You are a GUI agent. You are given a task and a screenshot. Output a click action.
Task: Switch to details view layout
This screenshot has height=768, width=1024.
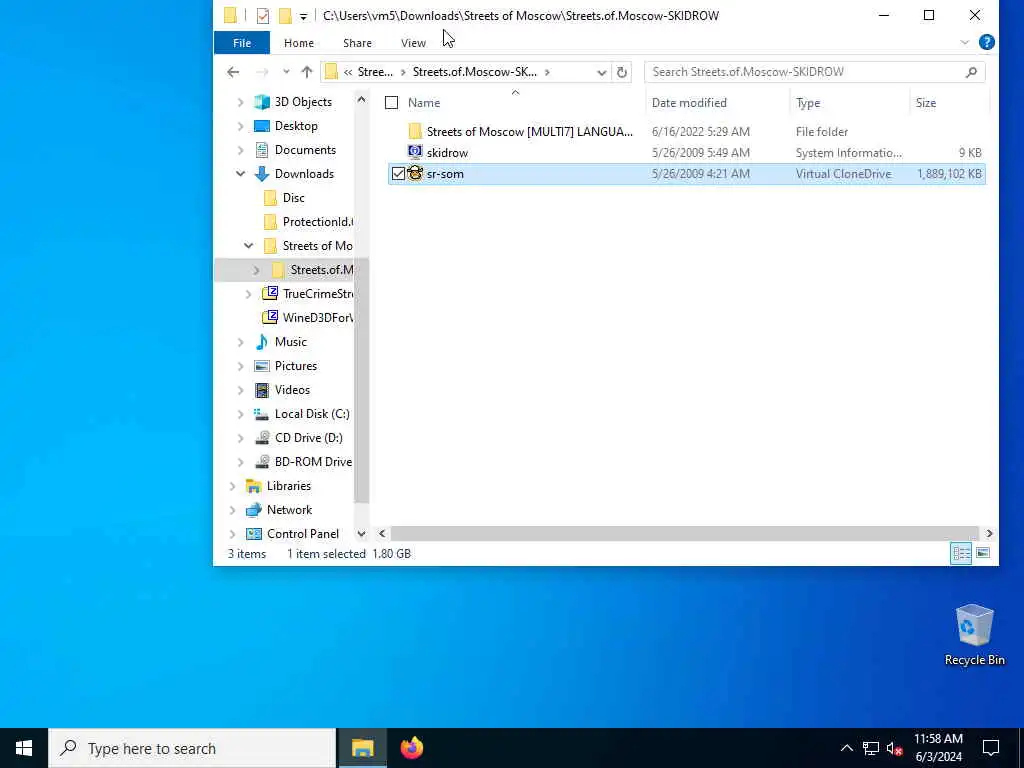961,554
